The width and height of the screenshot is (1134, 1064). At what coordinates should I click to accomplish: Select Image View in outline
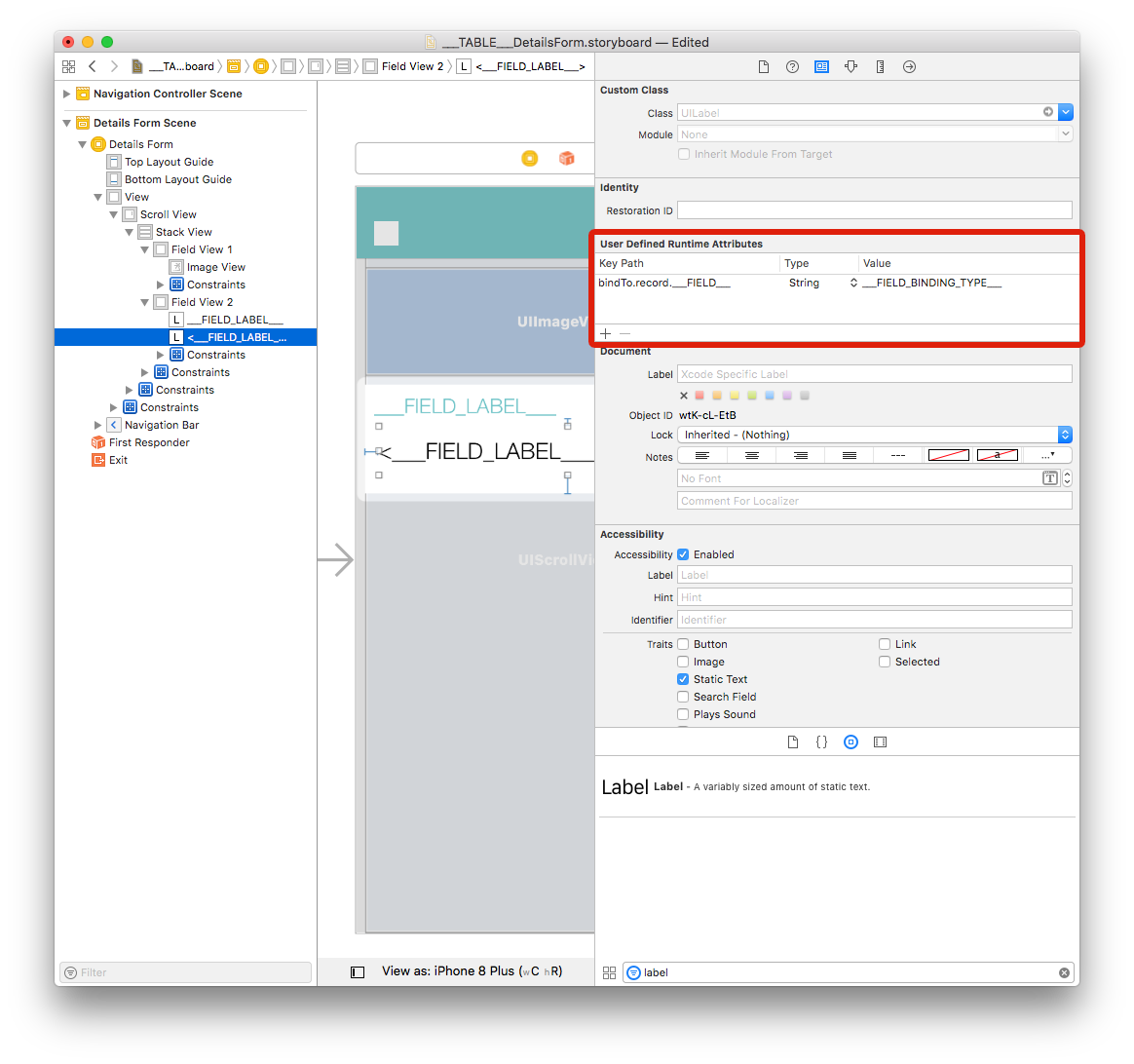point(208,268)
